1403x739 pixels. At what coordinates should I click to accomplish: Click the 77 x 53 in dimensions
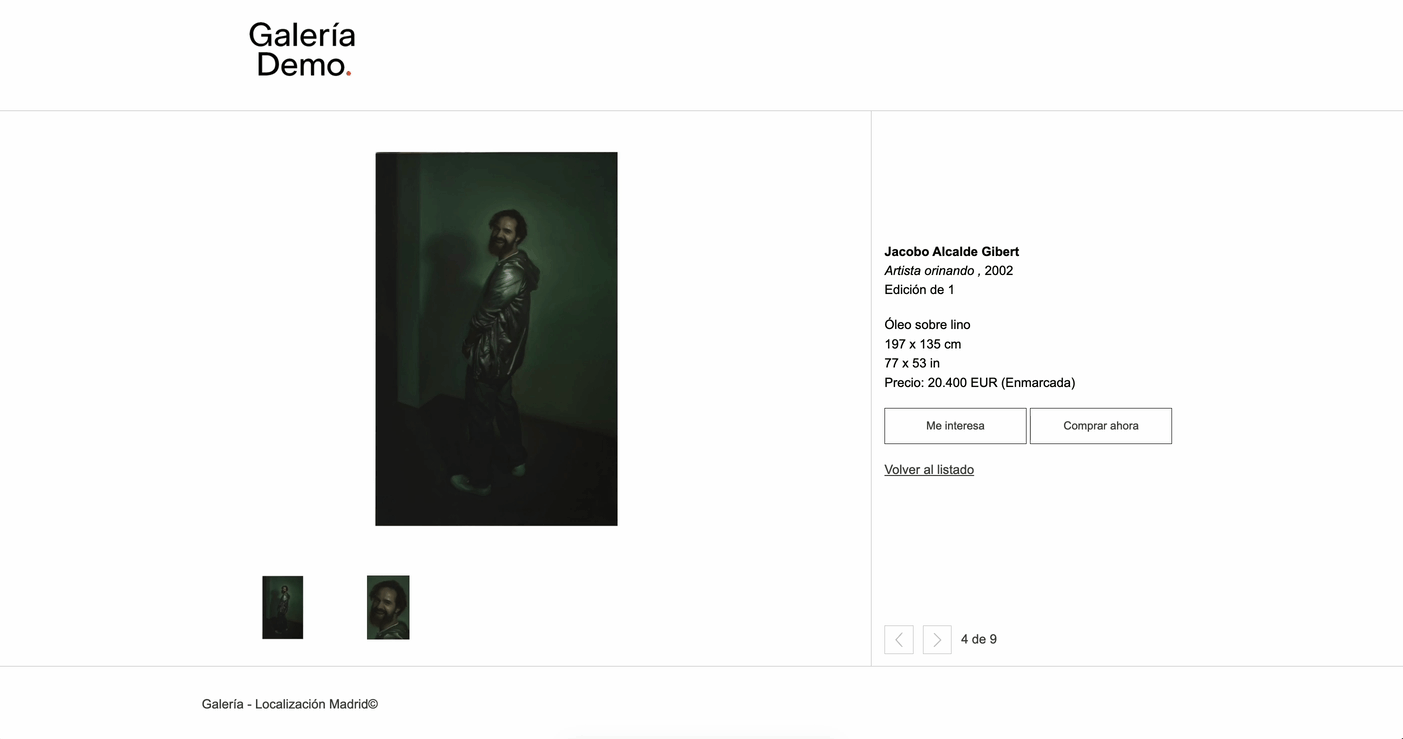coord(912,363)
